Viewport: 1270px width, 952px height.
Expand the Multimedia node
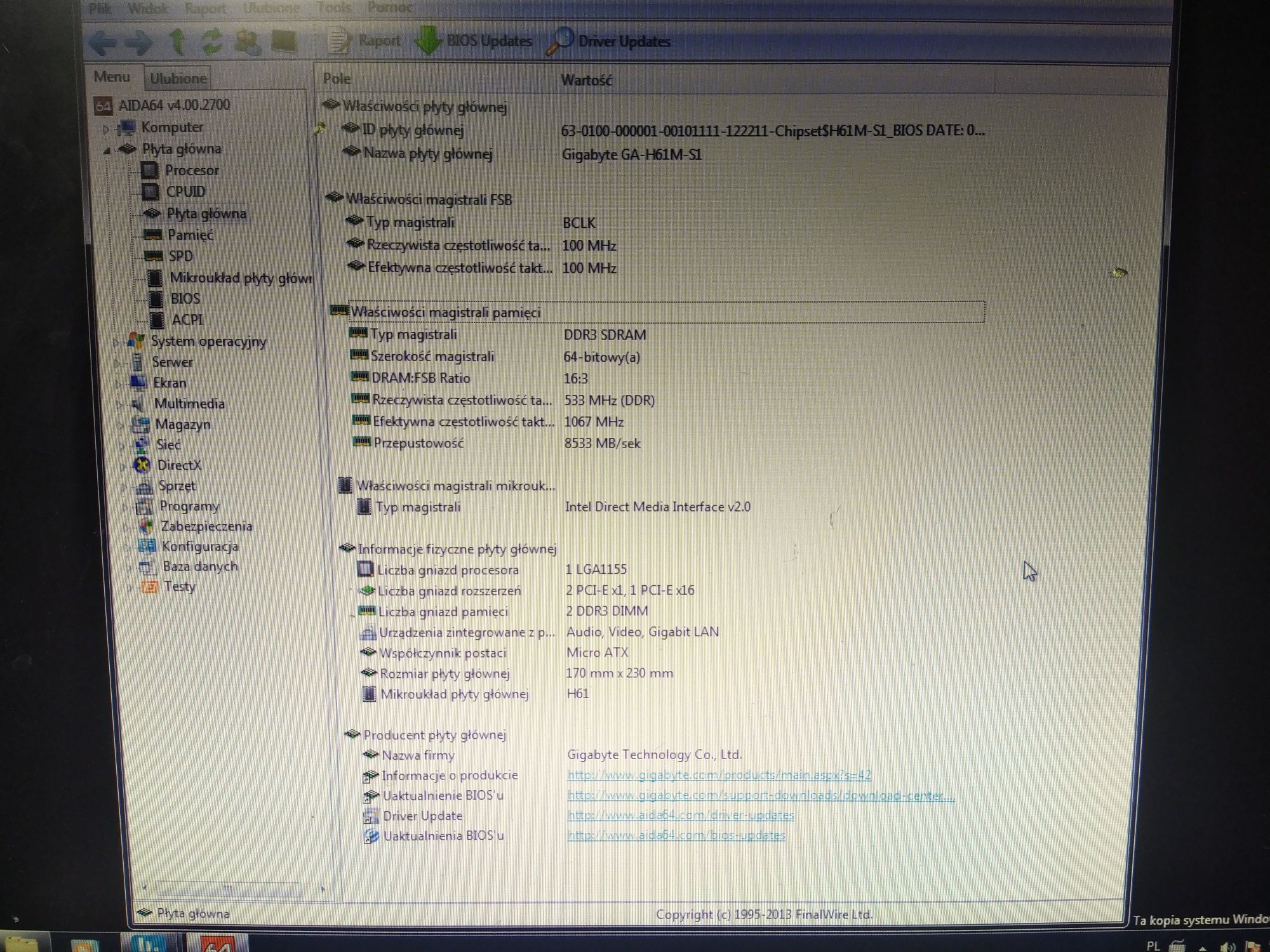click(x=119, y=405)
